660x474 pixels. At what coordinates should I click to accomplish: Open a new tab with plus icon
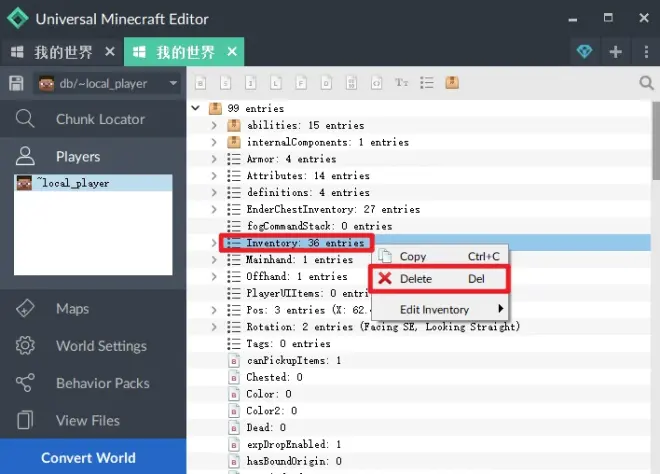coord(616,52)
